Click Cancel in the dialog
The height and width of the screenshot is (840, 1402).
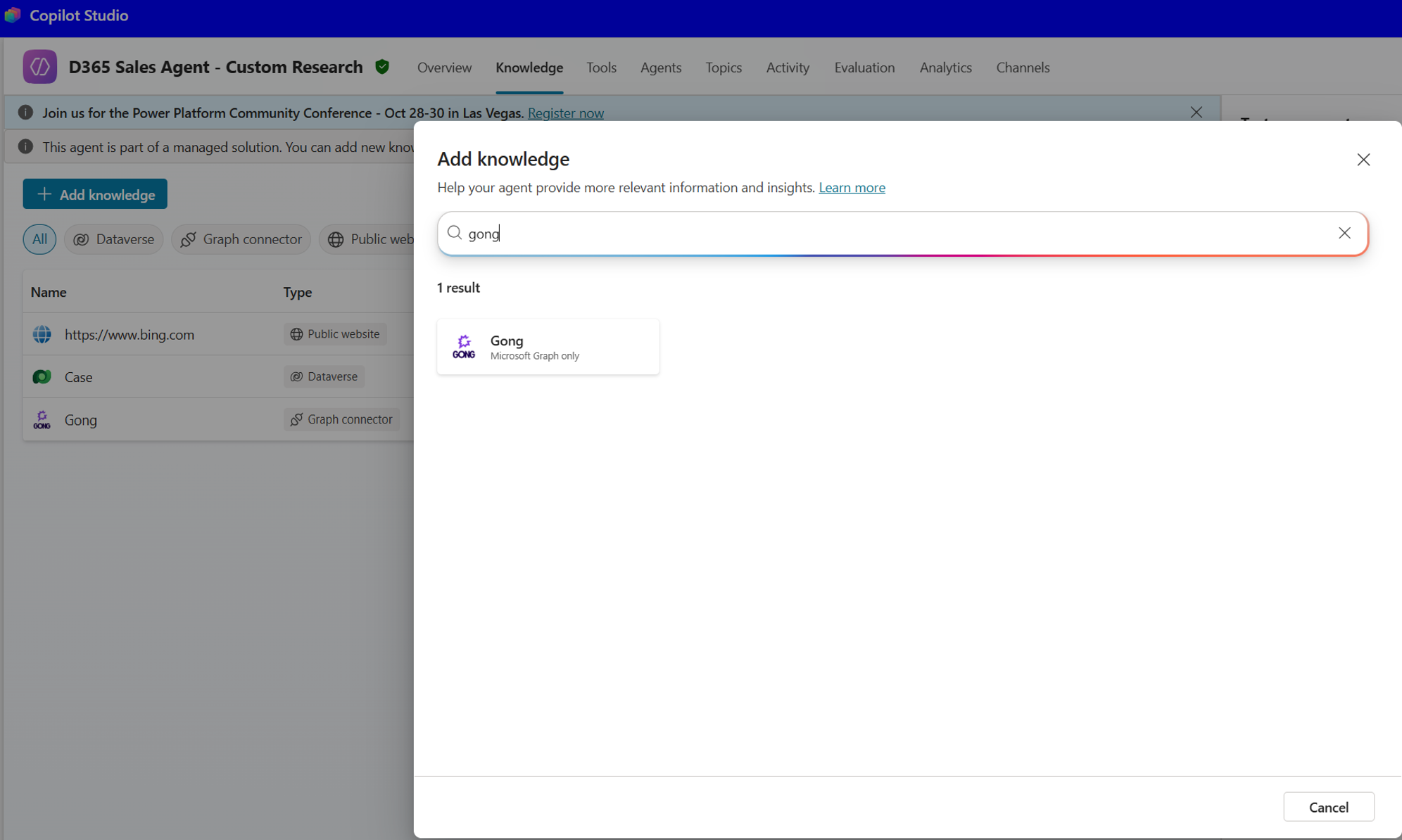(1328, 807)
